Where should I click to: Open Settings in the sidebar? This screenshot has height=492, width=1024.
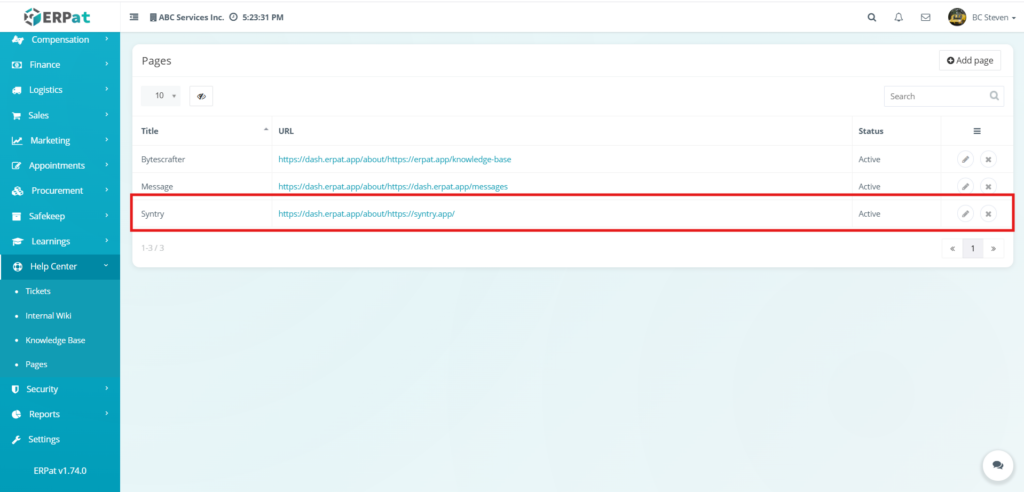59,439
